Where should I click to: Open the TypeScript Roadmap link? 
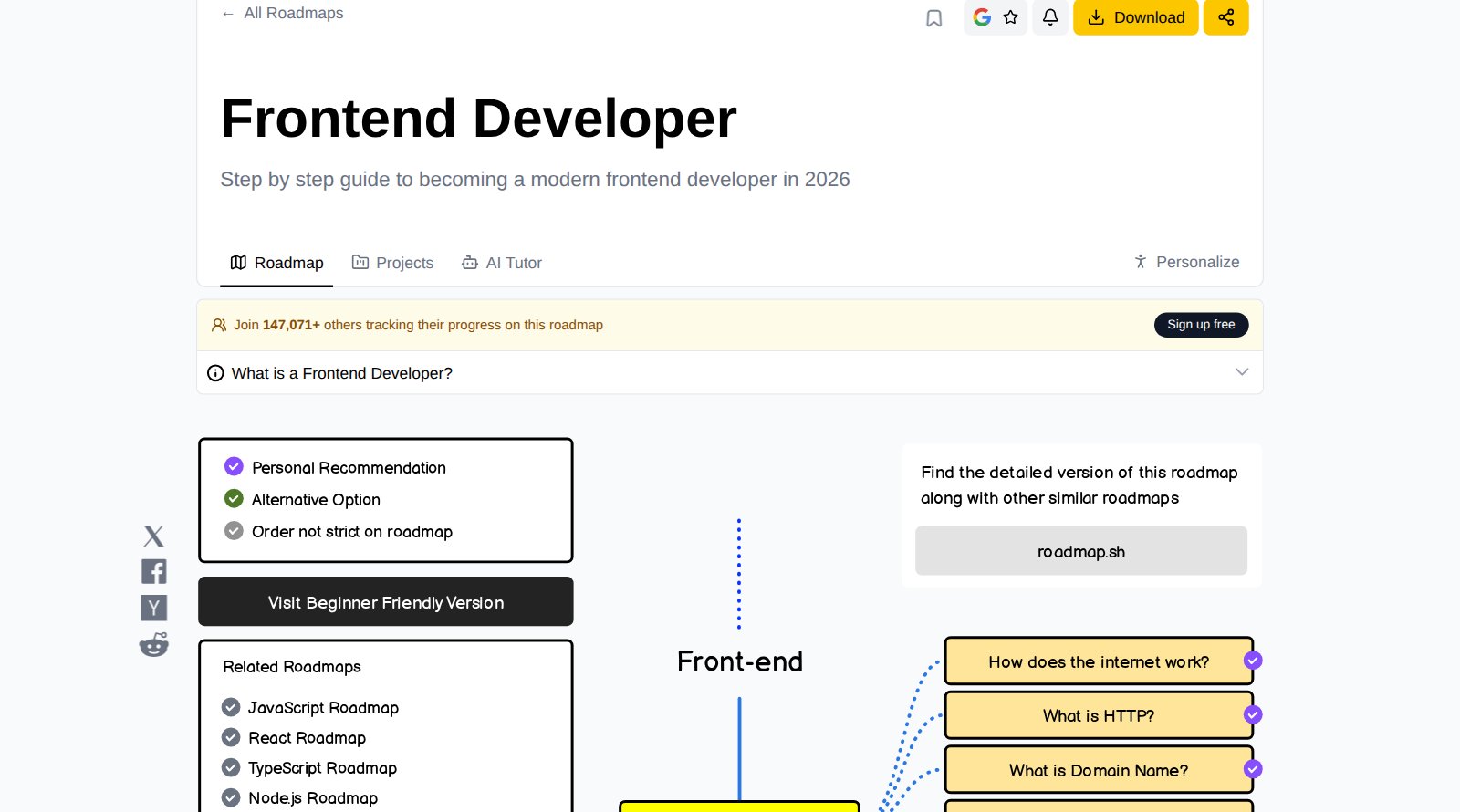[x=309, y=768]
